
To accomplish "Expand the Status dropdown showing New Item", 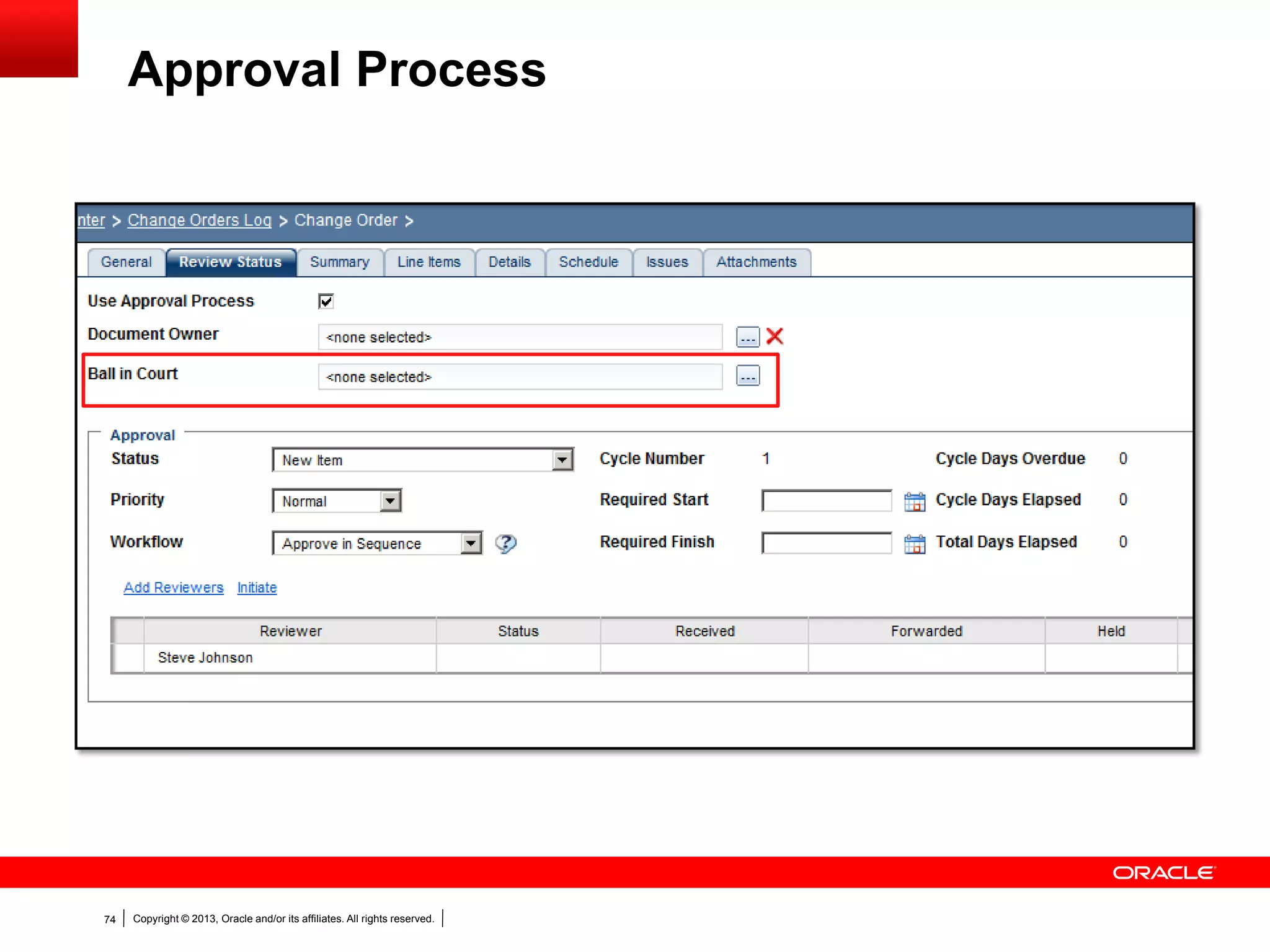I will click(562, 460).
